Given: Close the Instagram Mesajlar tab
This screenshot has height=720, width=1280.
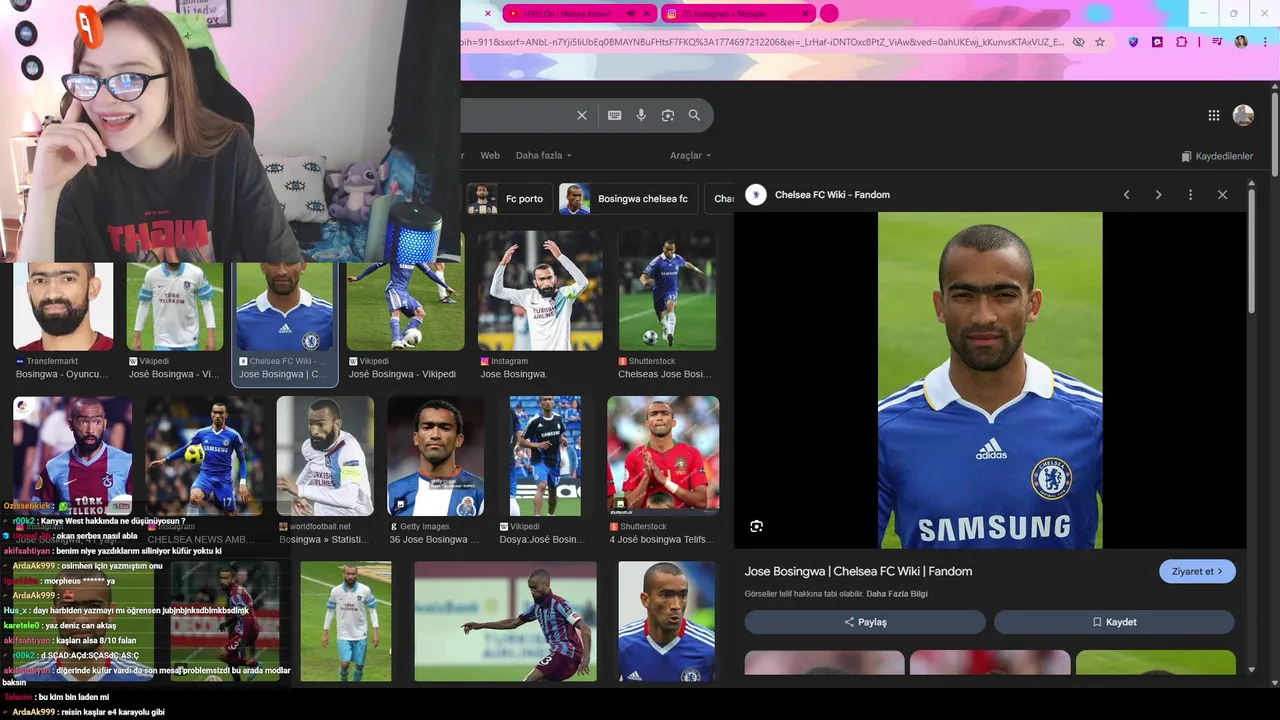Looking at the screenshot, I should pyautogui.click(x=805, y=14).
